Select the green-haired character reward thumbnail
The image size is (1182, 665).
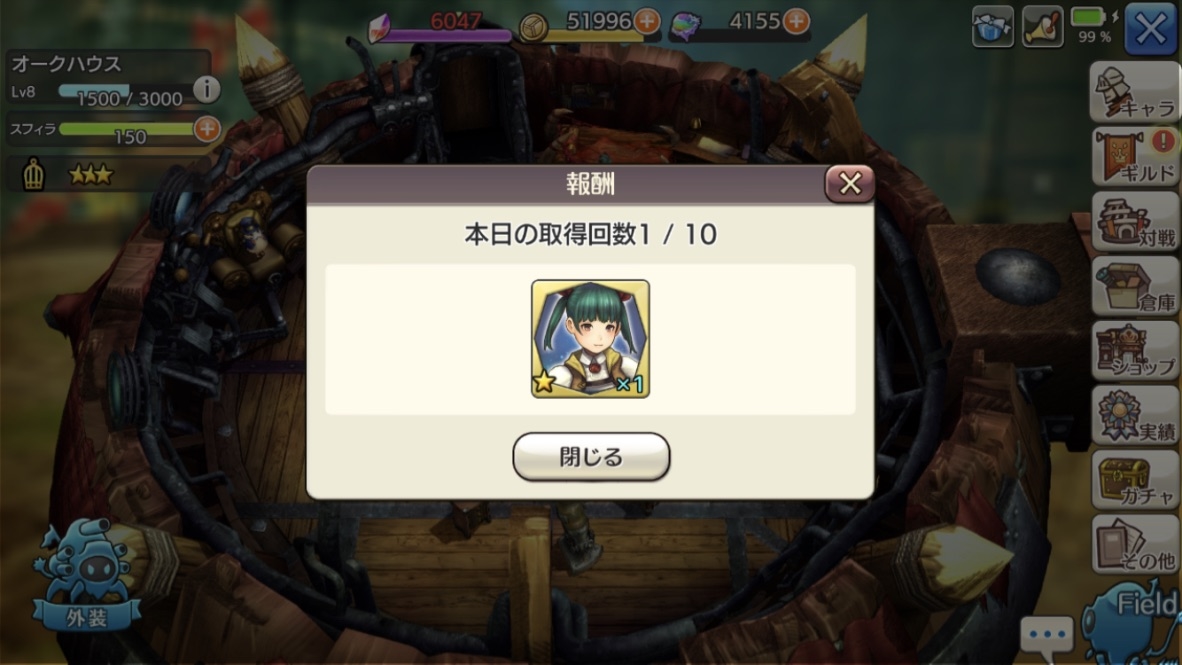(x=590, y=339)
